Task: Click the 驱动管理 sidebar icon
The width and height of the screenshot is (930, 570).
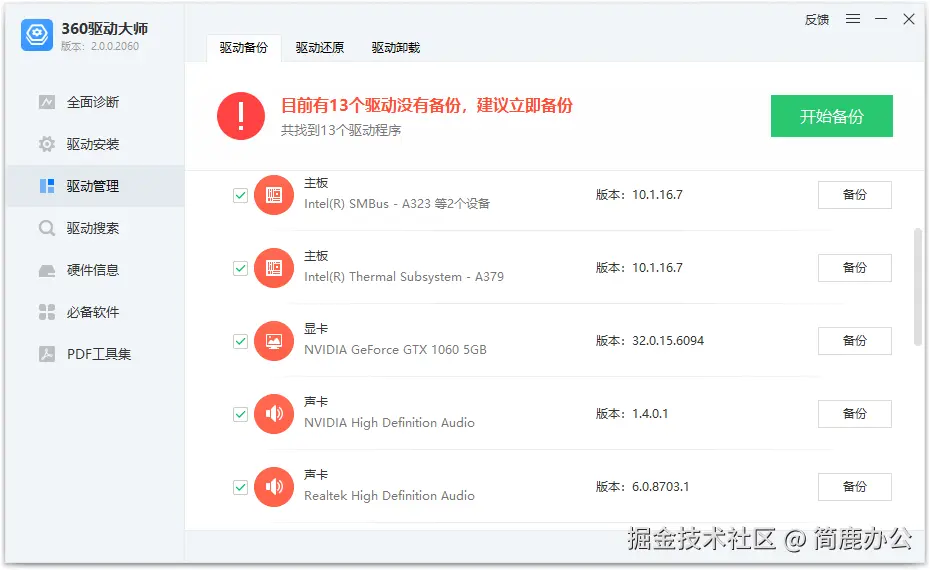Action: tap(47, 186)
